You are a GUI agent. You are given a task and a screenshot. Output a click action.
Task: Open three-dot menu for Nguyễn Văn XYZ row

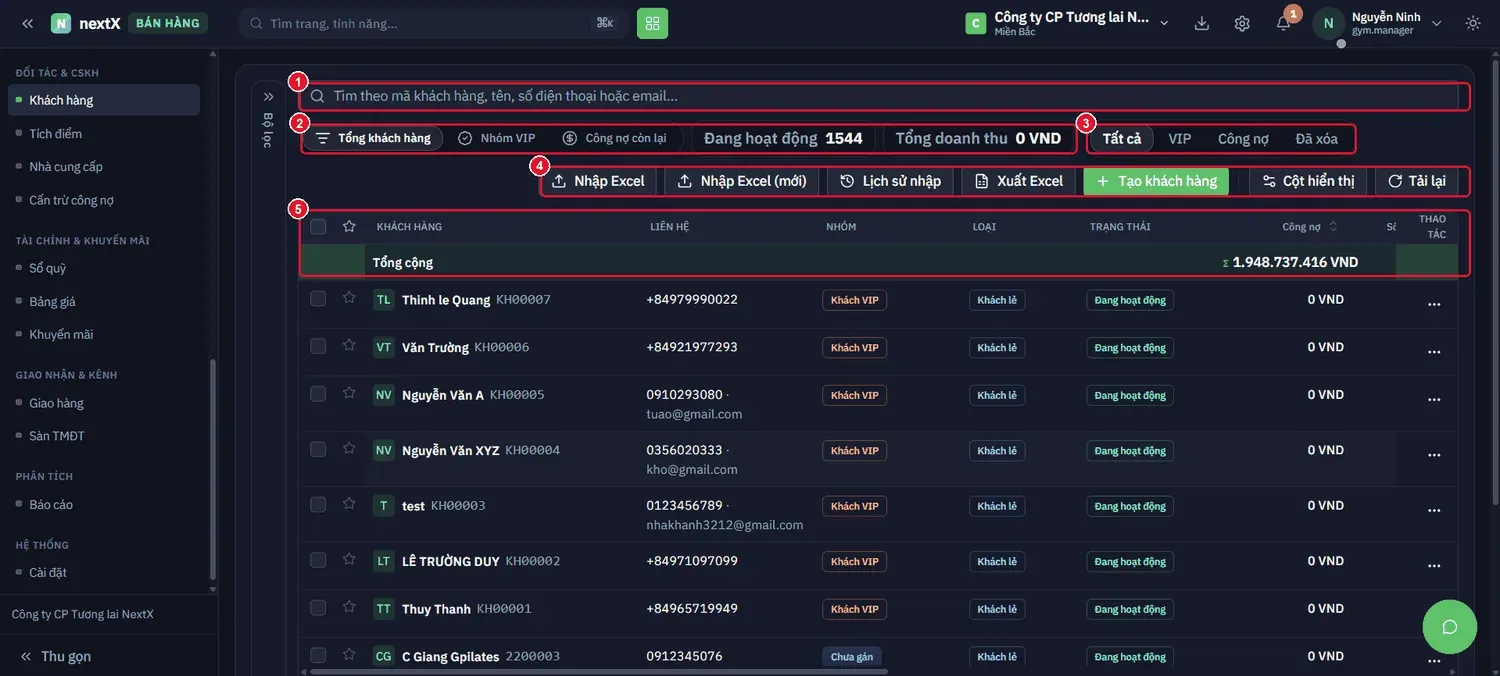[1434, 453]
